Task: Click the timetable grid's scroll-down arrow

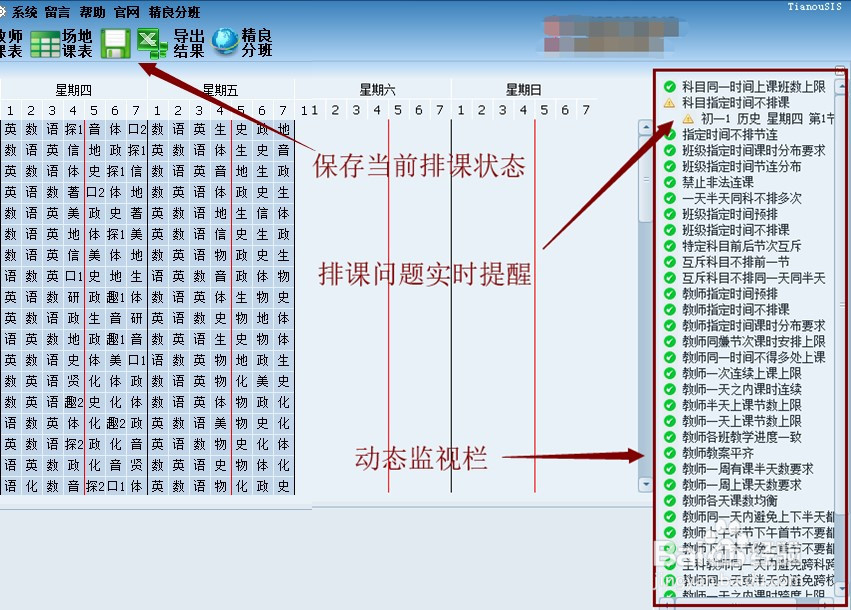Action: pos(645,485)
